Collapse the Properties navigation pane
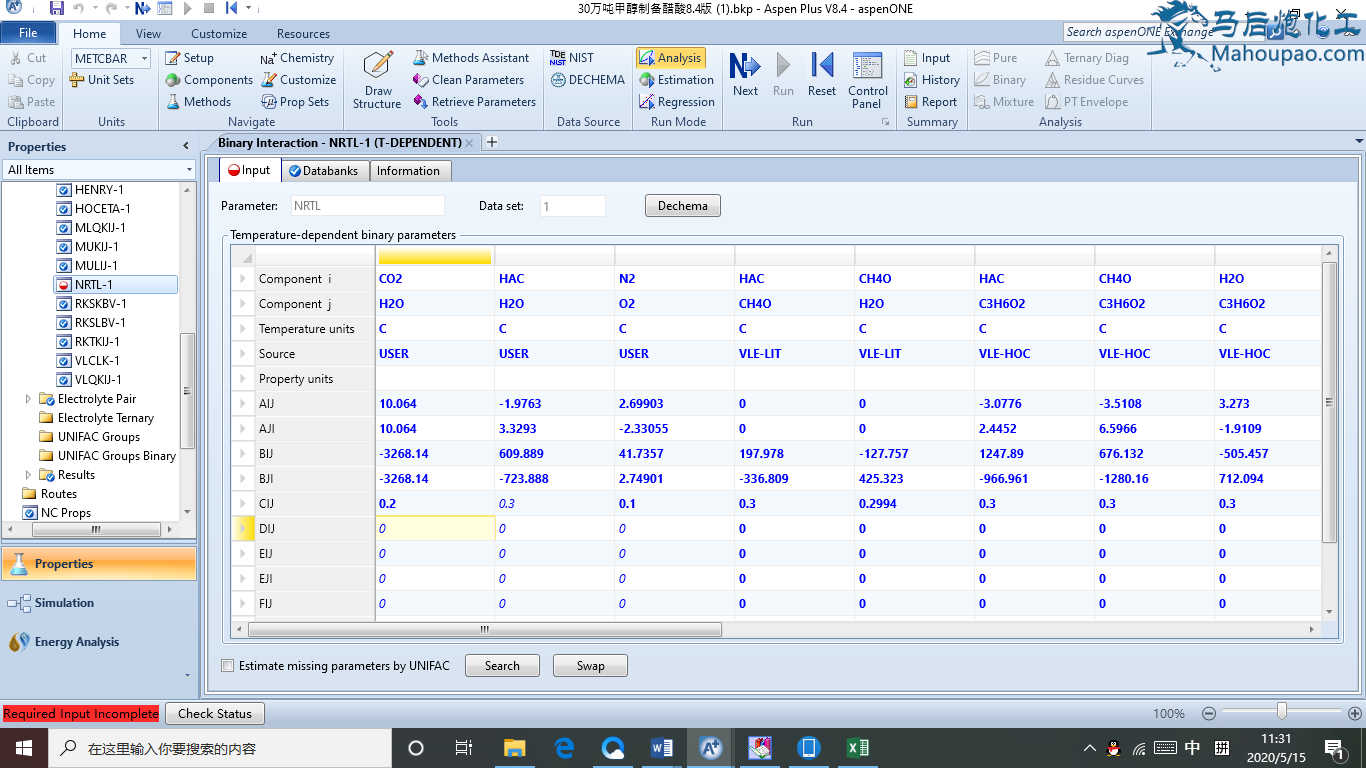The image size is (1366, 768). 186,146
